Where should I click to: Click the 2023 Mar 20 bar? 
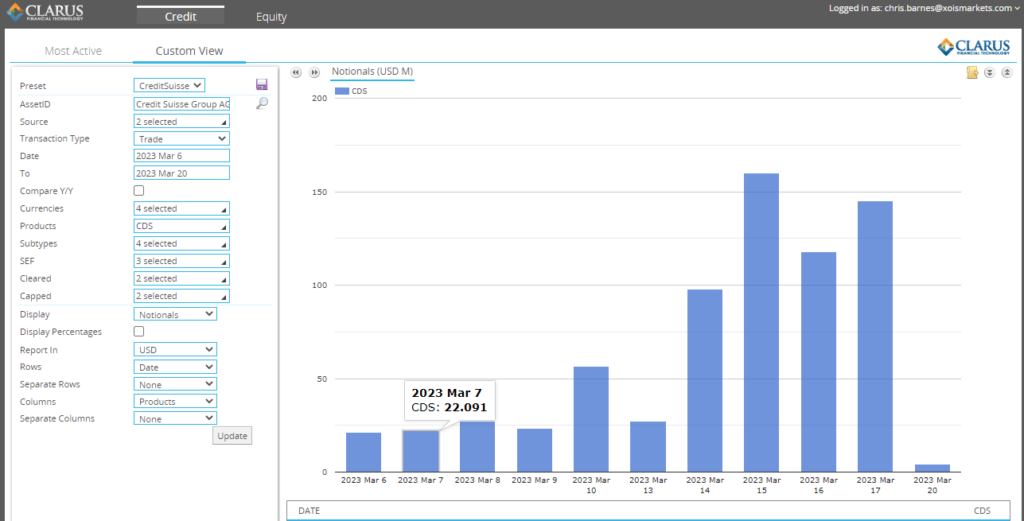click(932, 468)
